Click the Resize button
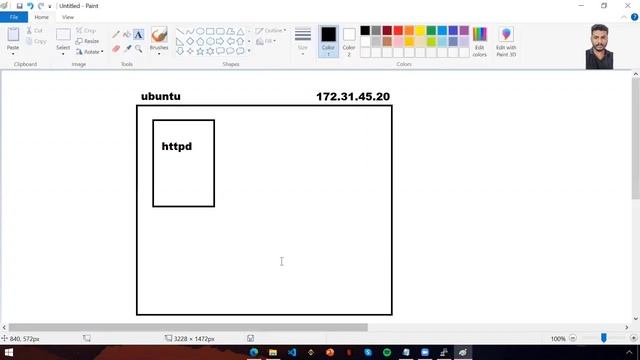The image size is (640, 360). 87,41
